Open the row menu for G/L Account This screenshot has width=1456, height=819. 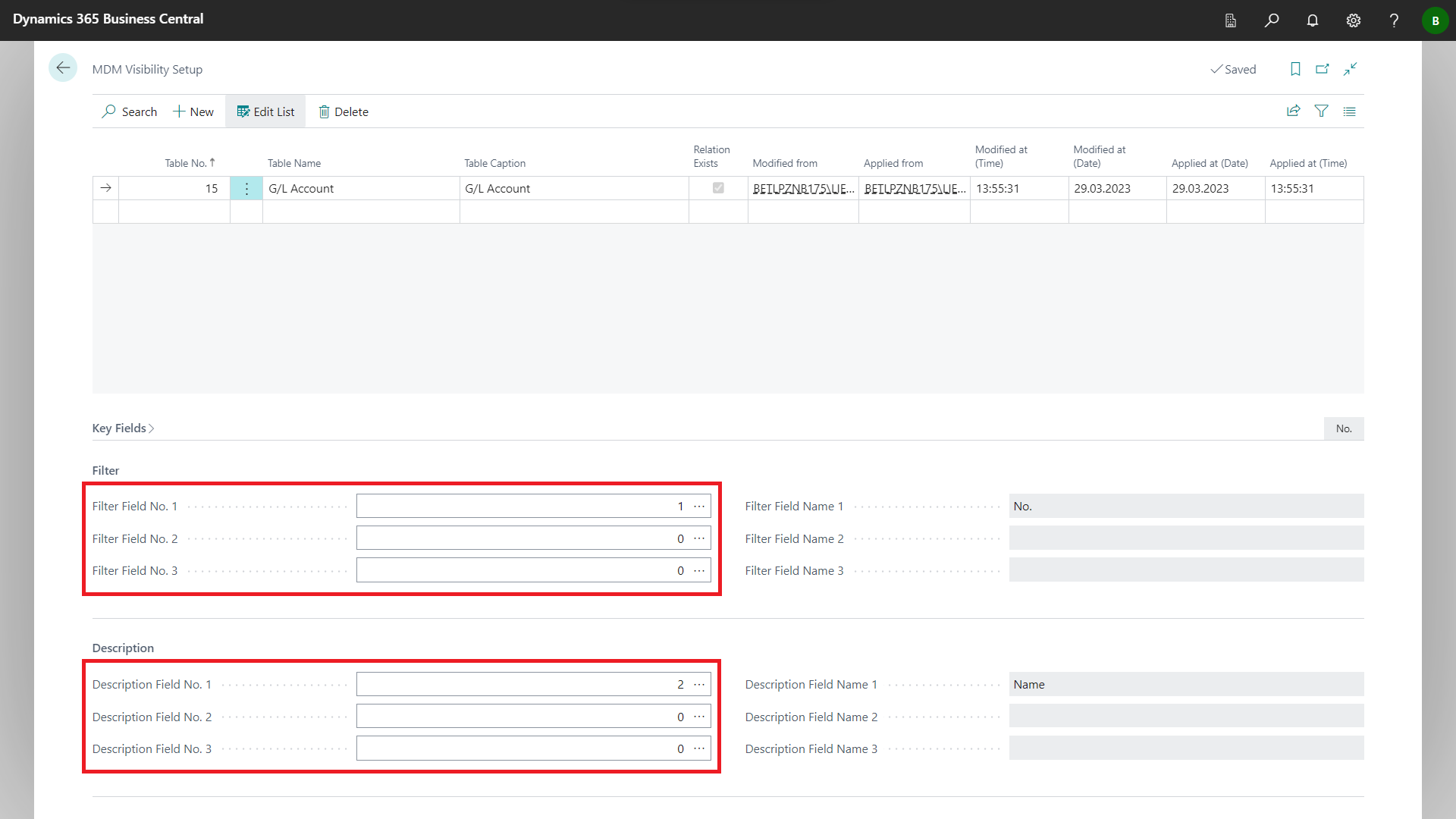pyautogui.click(x=246, y=188)
